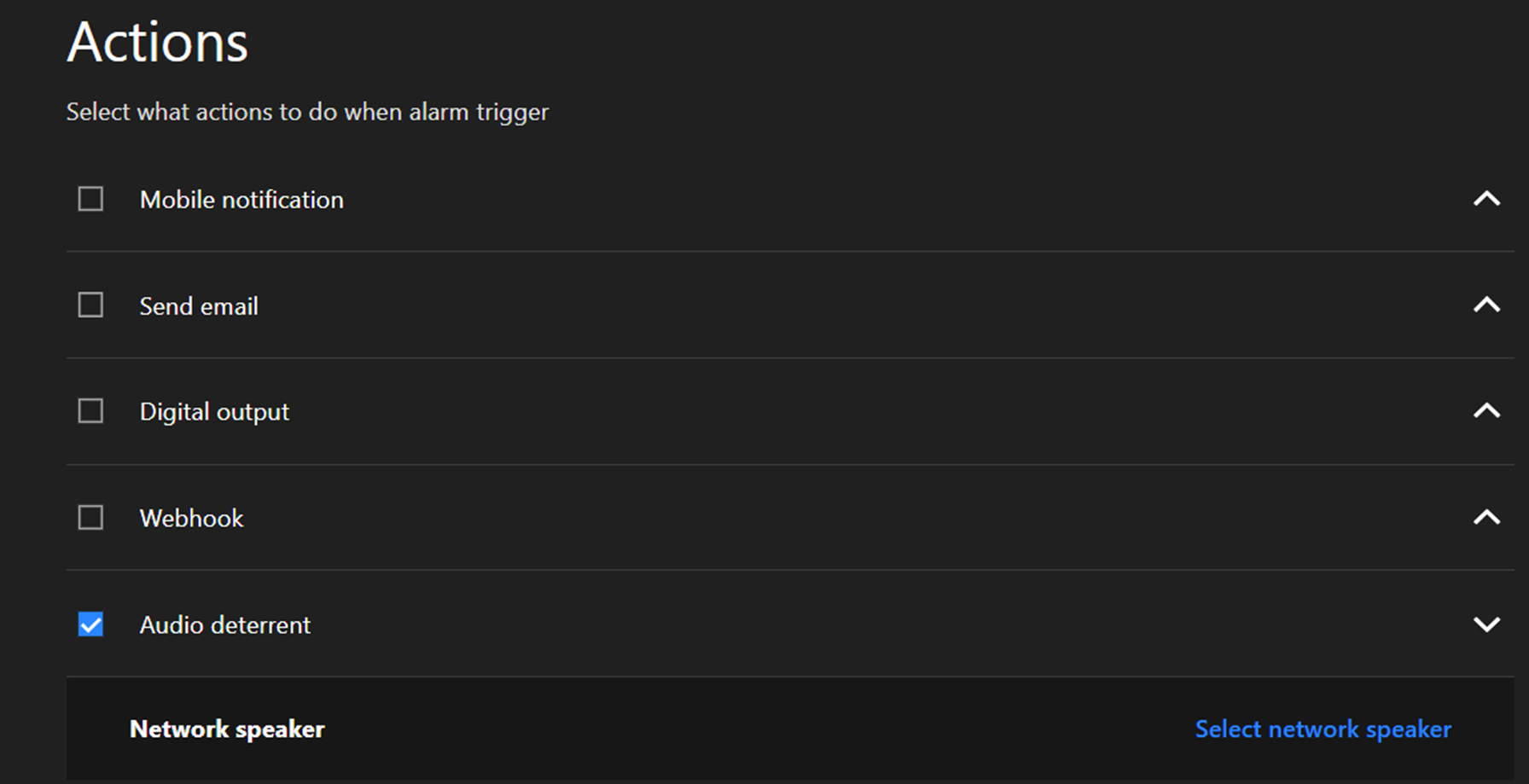Enable the Webhook action checkbox
The image size is (1529, 784).
click(90, 518)
